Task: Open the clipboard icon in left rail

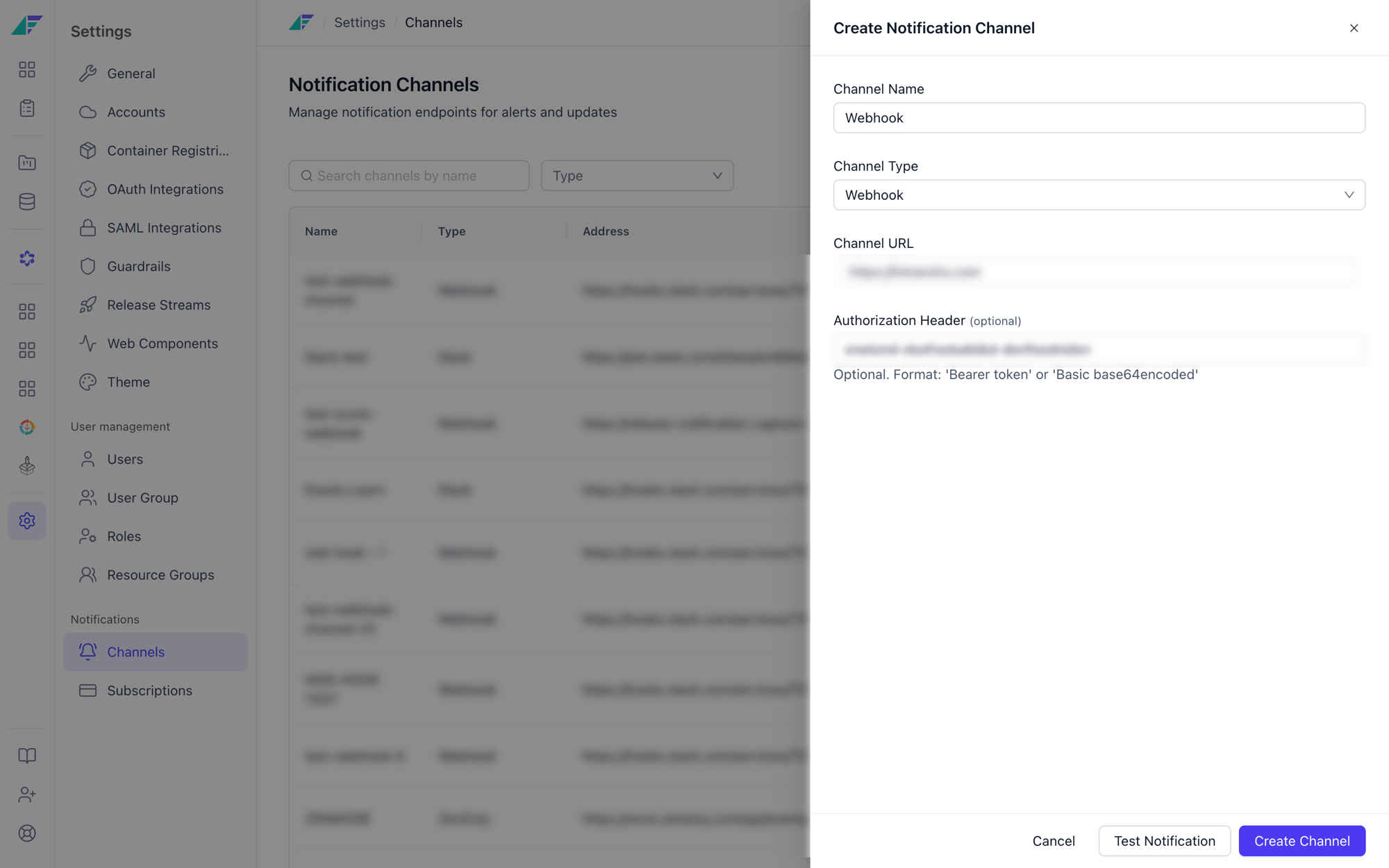Action: tap(27, 108)
